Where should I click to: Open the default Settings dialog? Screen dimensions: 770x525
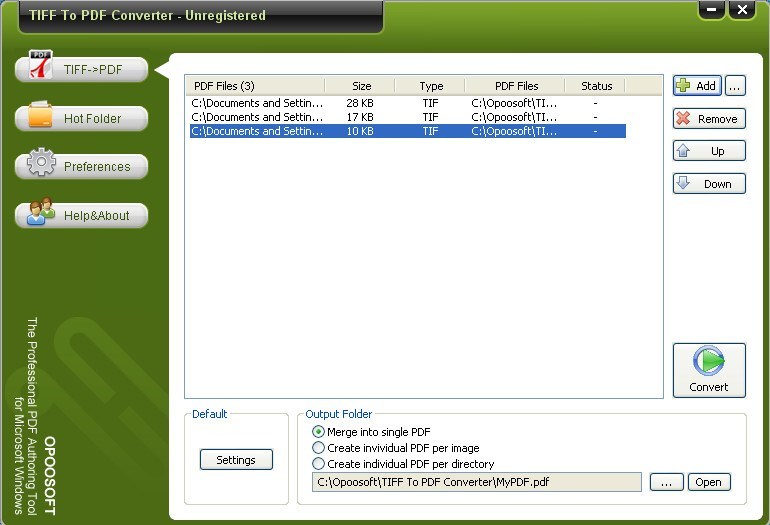click(x=236, y=460)
